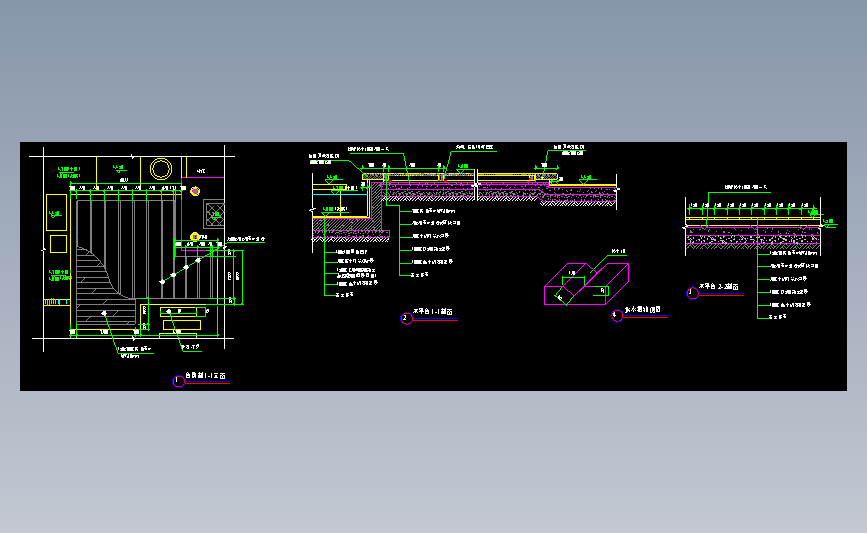This screenshot has width=867, height=533.
Task: Select the tall yellow rectangle at plan left
Action: pos(56,212)
